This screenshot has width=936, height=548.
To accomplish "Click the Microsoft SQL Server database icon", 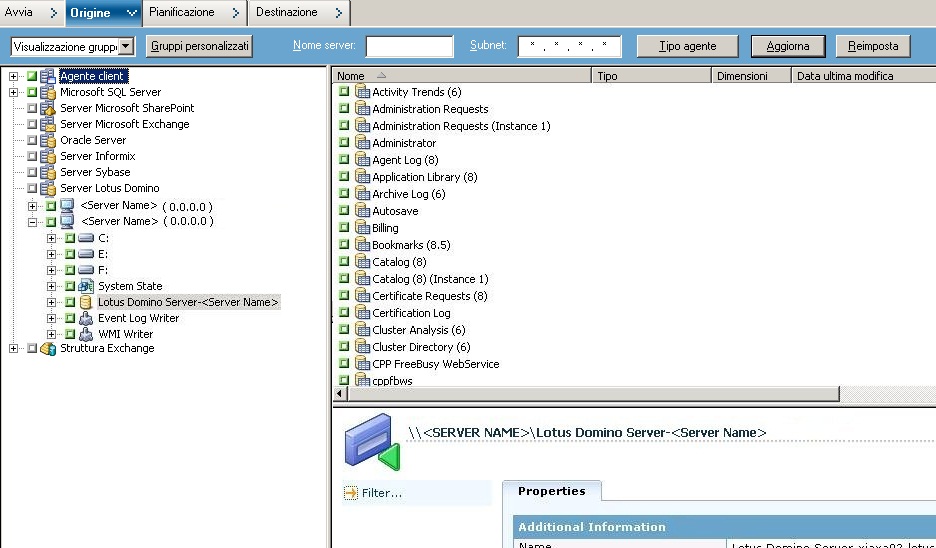I will 48,92.
